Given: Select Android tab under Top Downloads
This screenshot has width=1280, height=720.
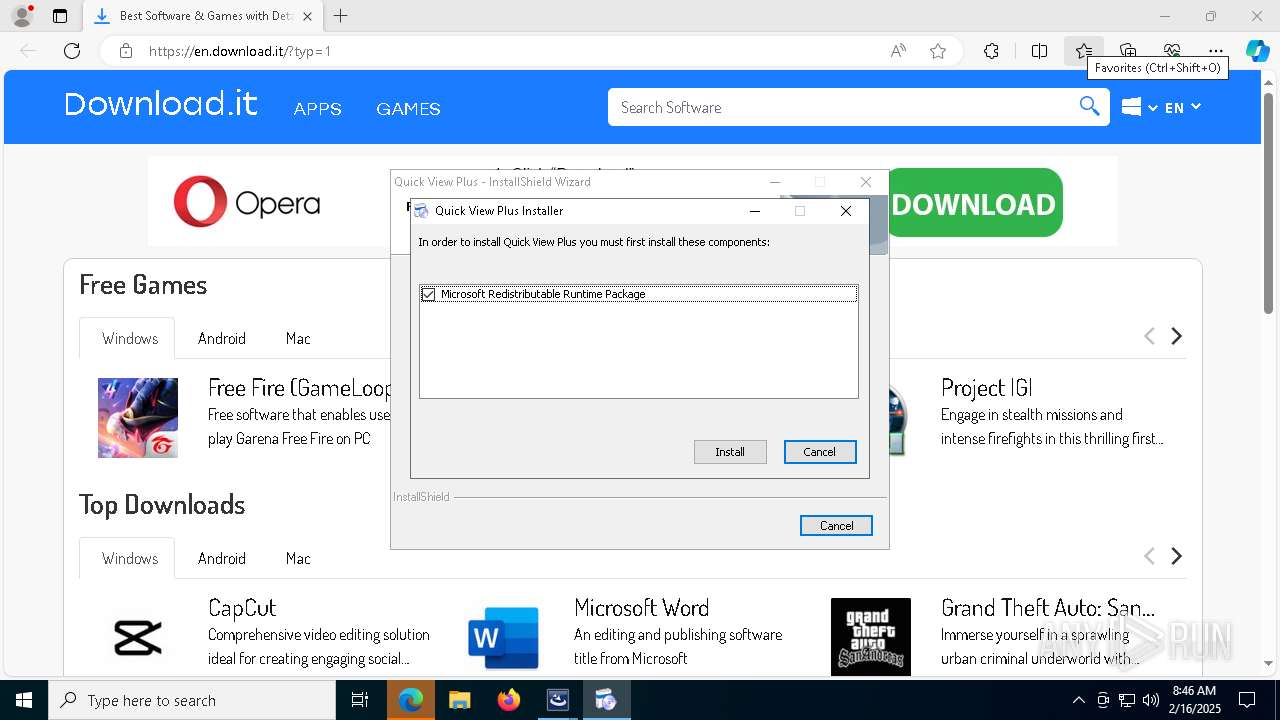Looking at the screenshot, I should [x=222, y=558].
